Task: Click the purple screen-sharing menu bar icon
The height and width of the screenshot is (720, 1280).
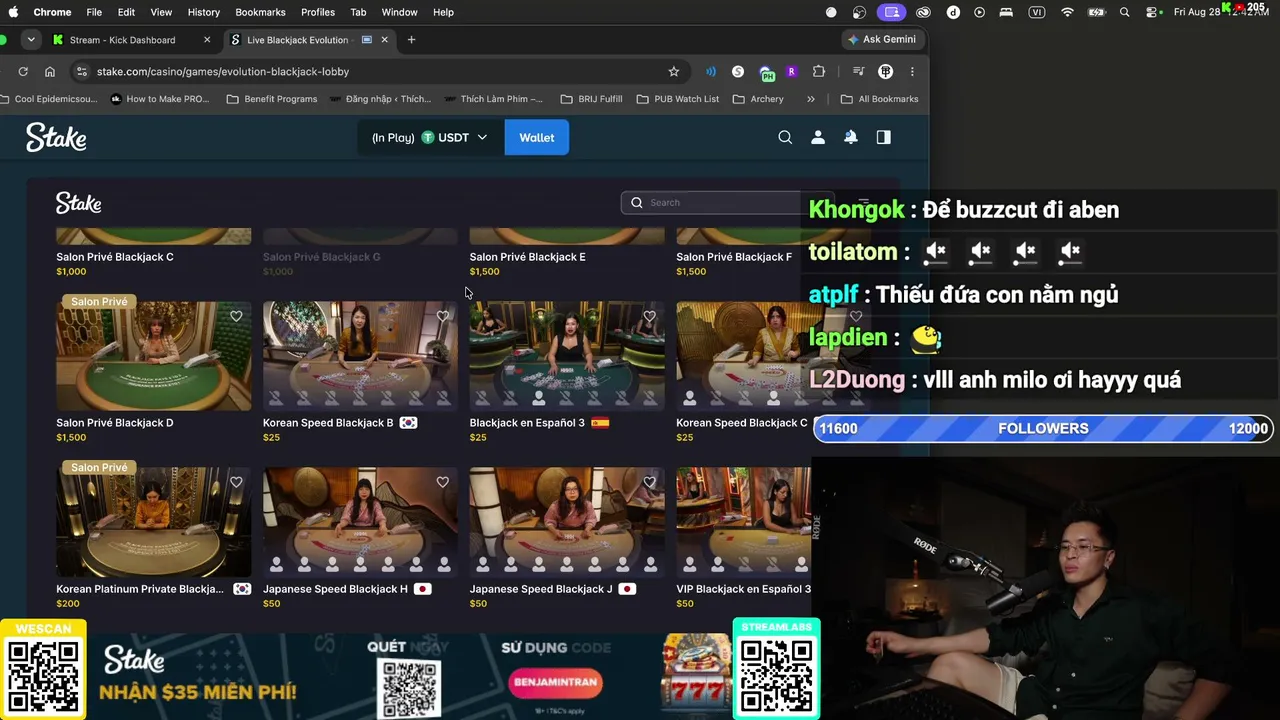Action: 892,12
